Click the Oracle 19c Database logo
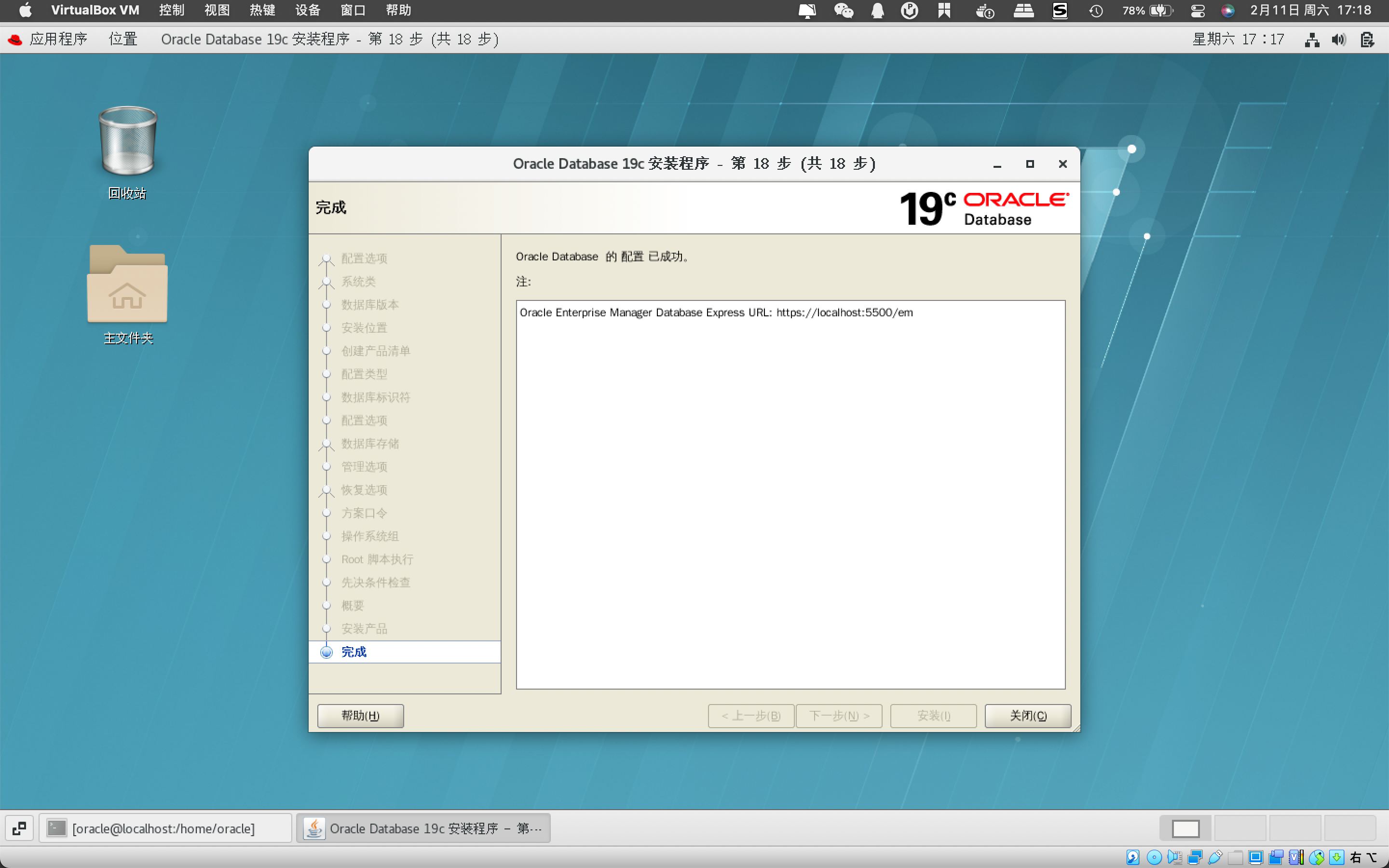The height and width of the screenshot is (868, 1389). pyautogui.click(x=984, y=208)
